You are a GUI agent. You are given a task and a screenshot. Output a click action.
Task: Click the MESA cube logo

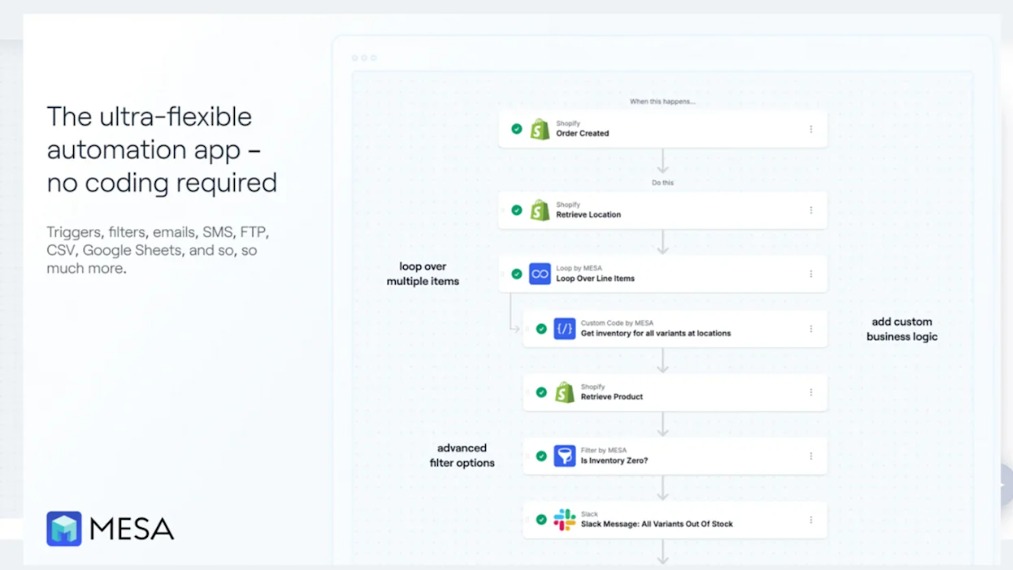click(x=64, y=529)
